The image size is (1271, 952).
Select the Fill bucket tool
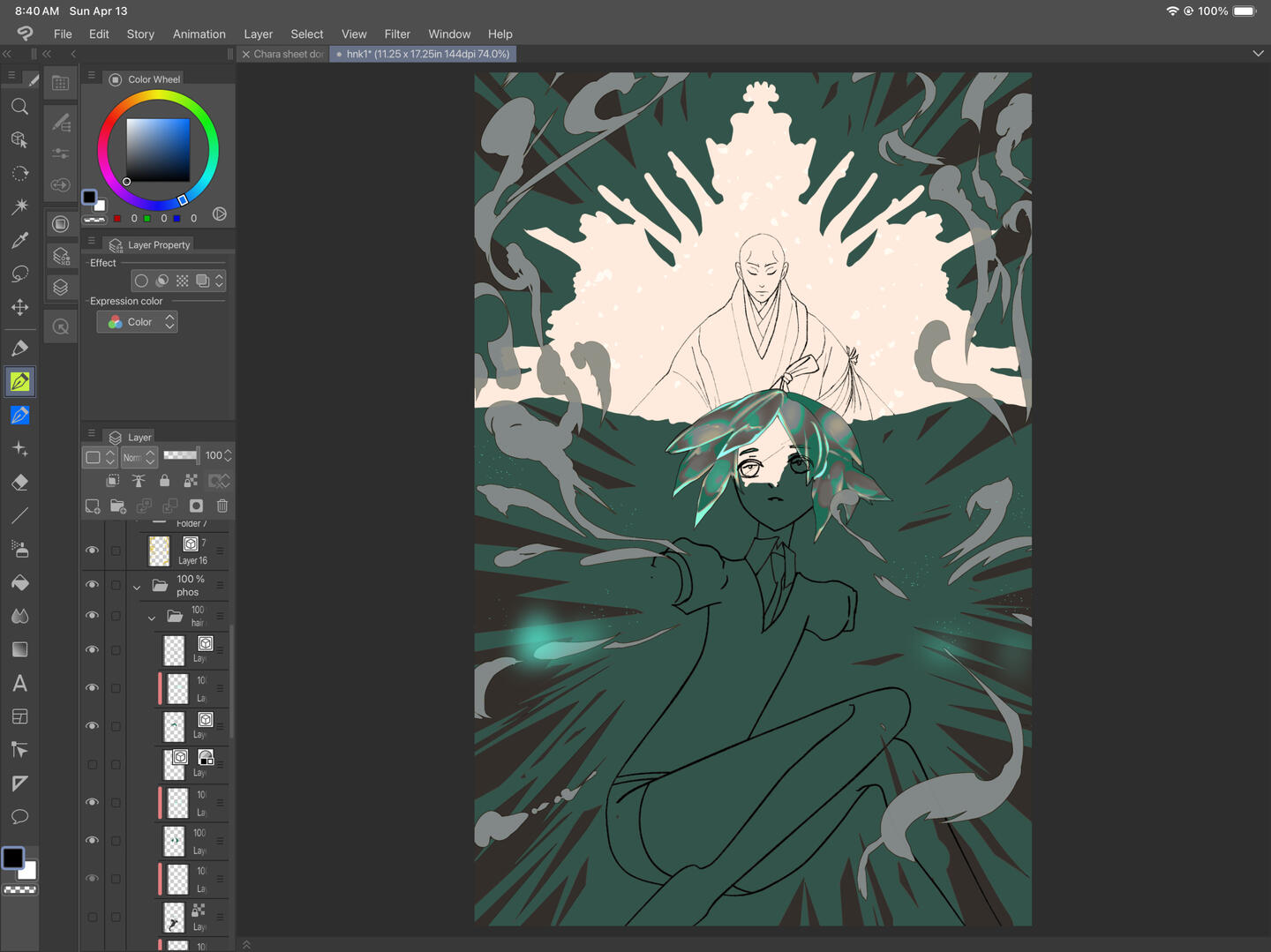pos(19,583)
